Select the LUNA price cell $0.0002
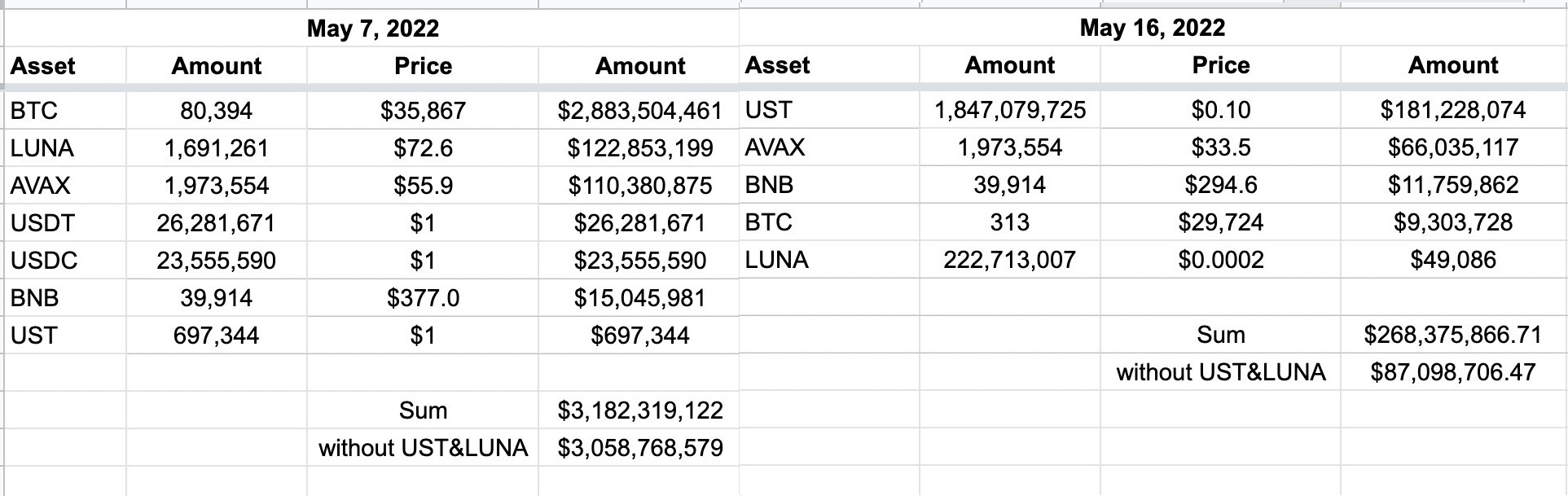 pyautogui.click(x=1220, y=260)
